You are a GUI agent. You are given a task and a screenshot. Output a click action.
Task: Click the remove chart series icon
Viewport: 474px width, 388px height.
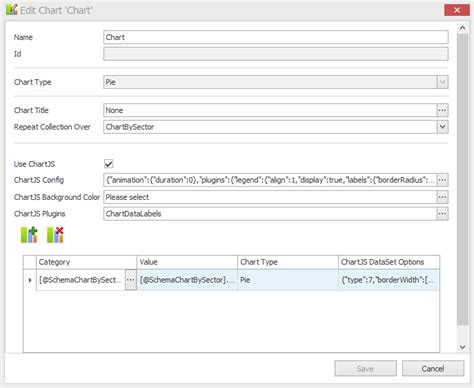point(55,235)
